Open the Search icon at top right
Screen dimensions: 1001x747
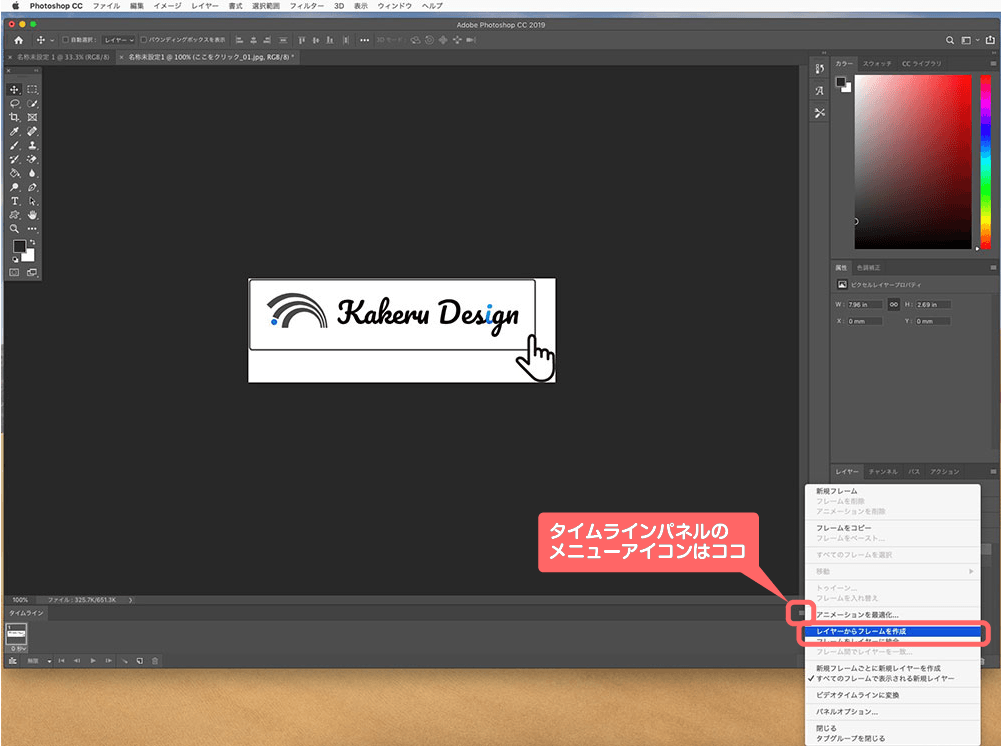[950, 40]
